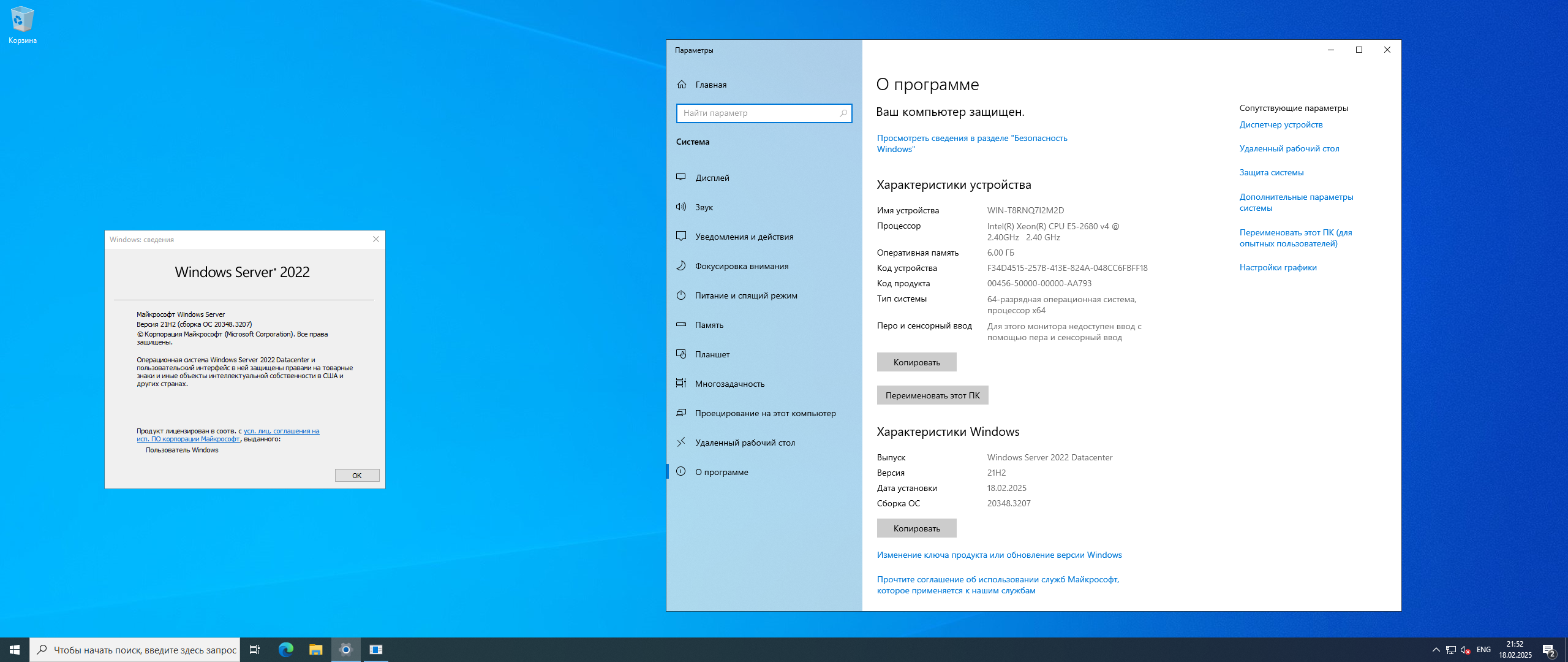Viewport: 1568px width, 662px height.
Task: Open Питание и спящий режим section
Action: [x=764, y=295]
